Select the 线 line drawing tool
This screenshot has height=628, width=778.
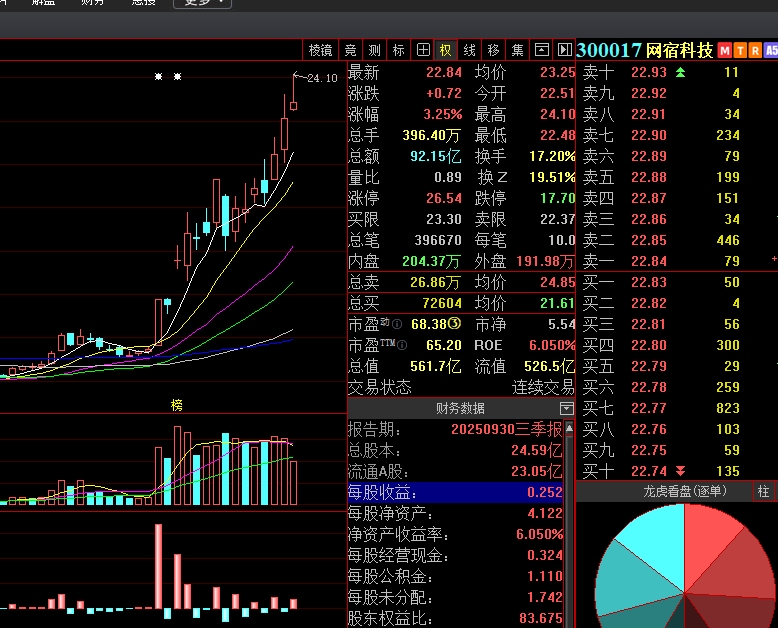coord(469,50)
